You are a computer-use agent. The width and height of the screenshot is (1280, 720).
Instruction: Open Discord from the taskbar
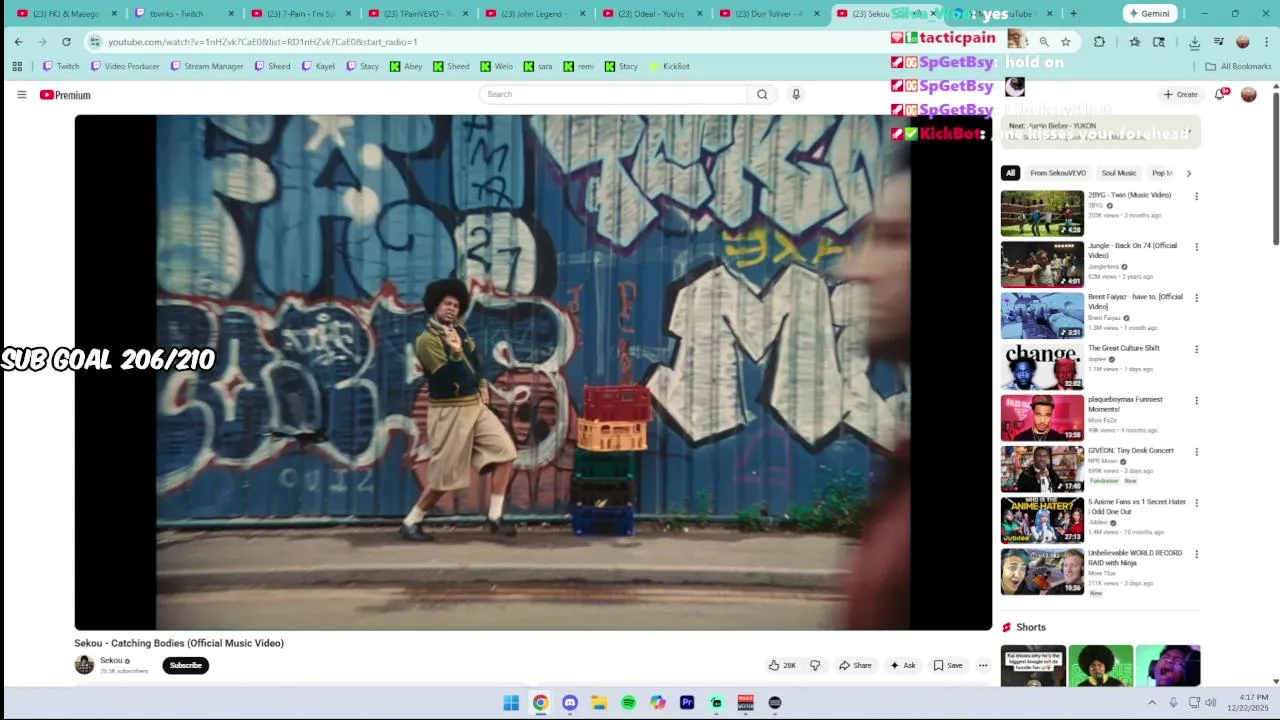(x=570, y=703)
